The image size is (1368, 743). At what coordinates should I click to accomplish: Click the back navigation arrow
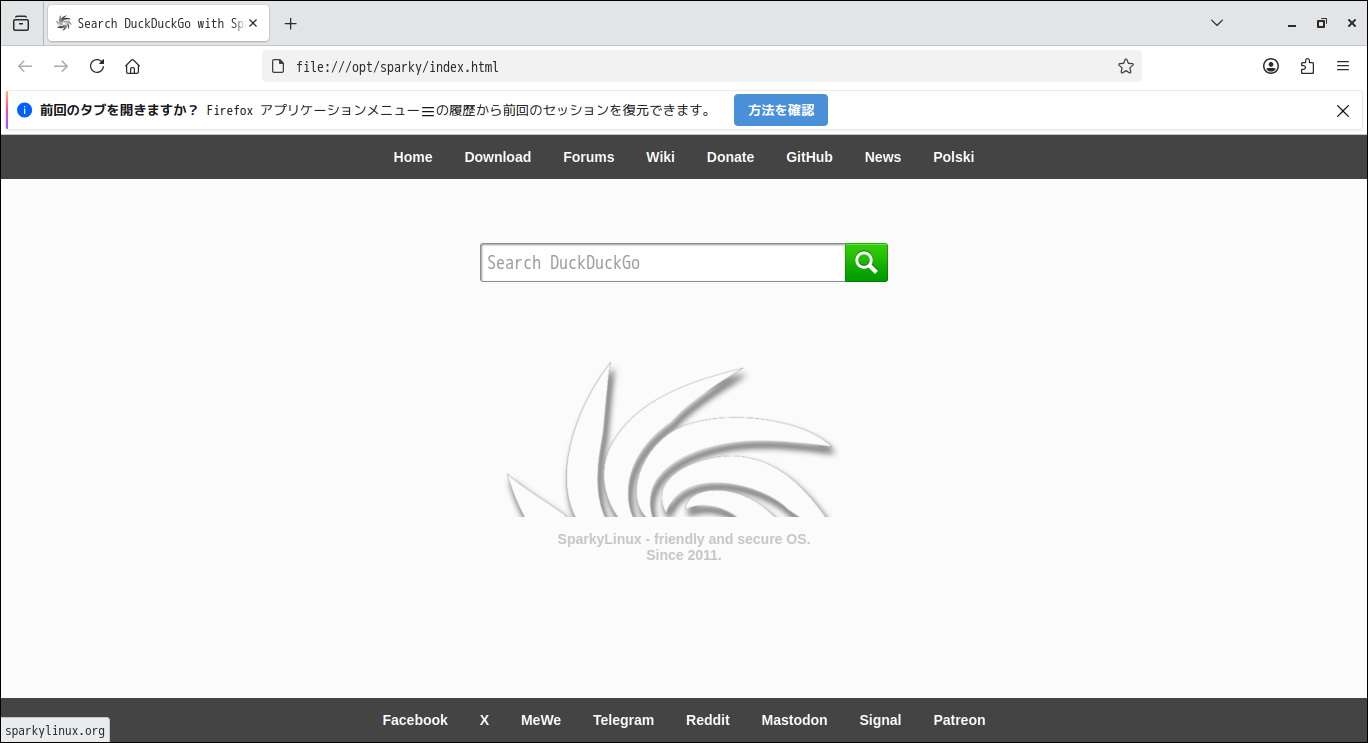(x=25, y=66)
